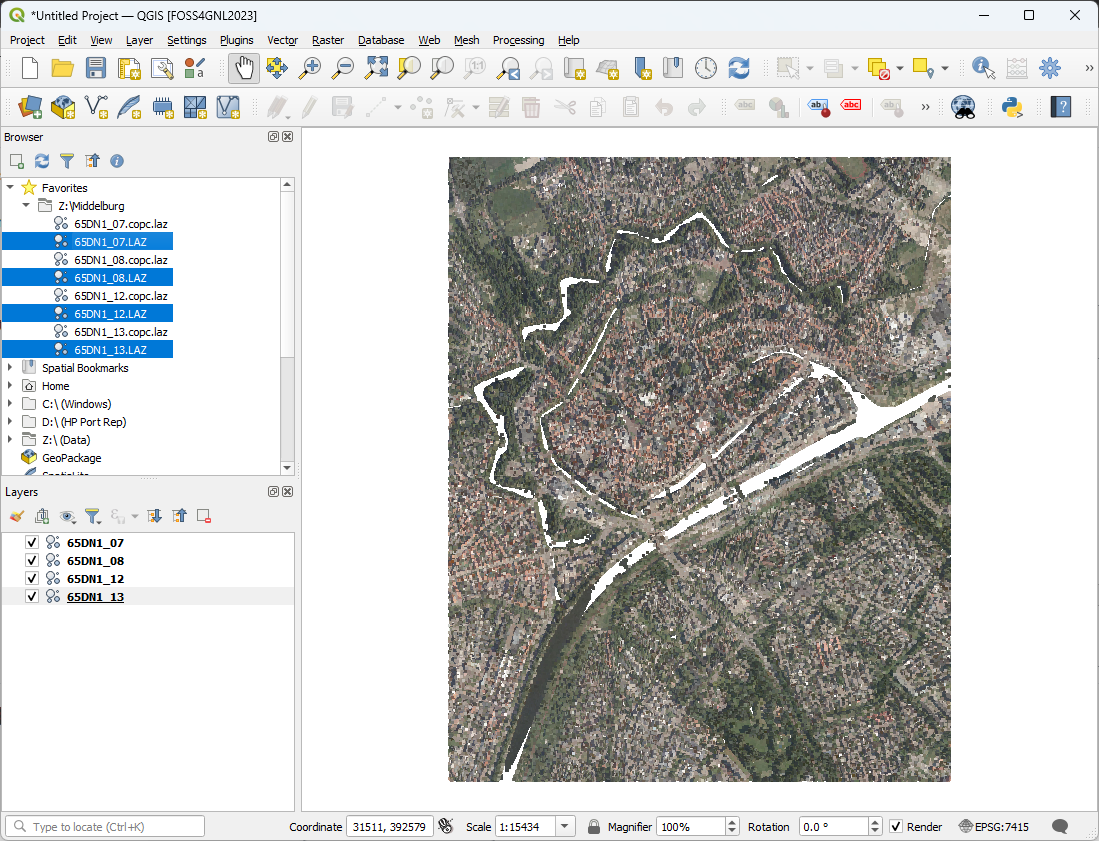Open the Temporal Controller clock icon

click(x=705, y=68)
